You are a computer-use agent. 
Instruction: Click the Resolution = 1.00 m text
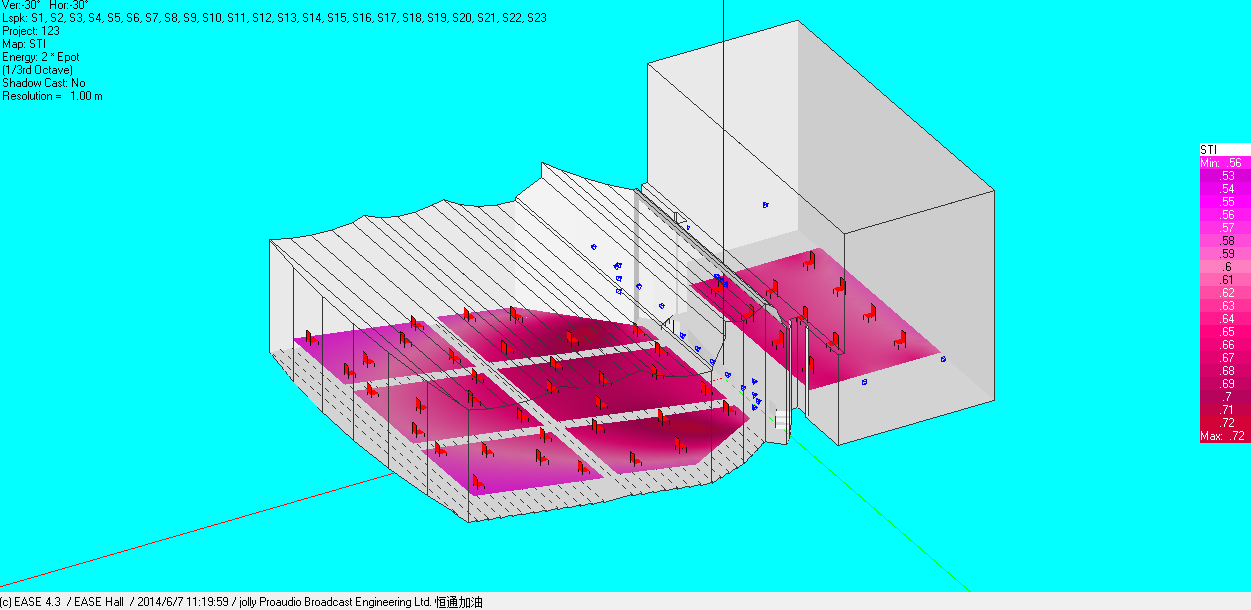52,96
